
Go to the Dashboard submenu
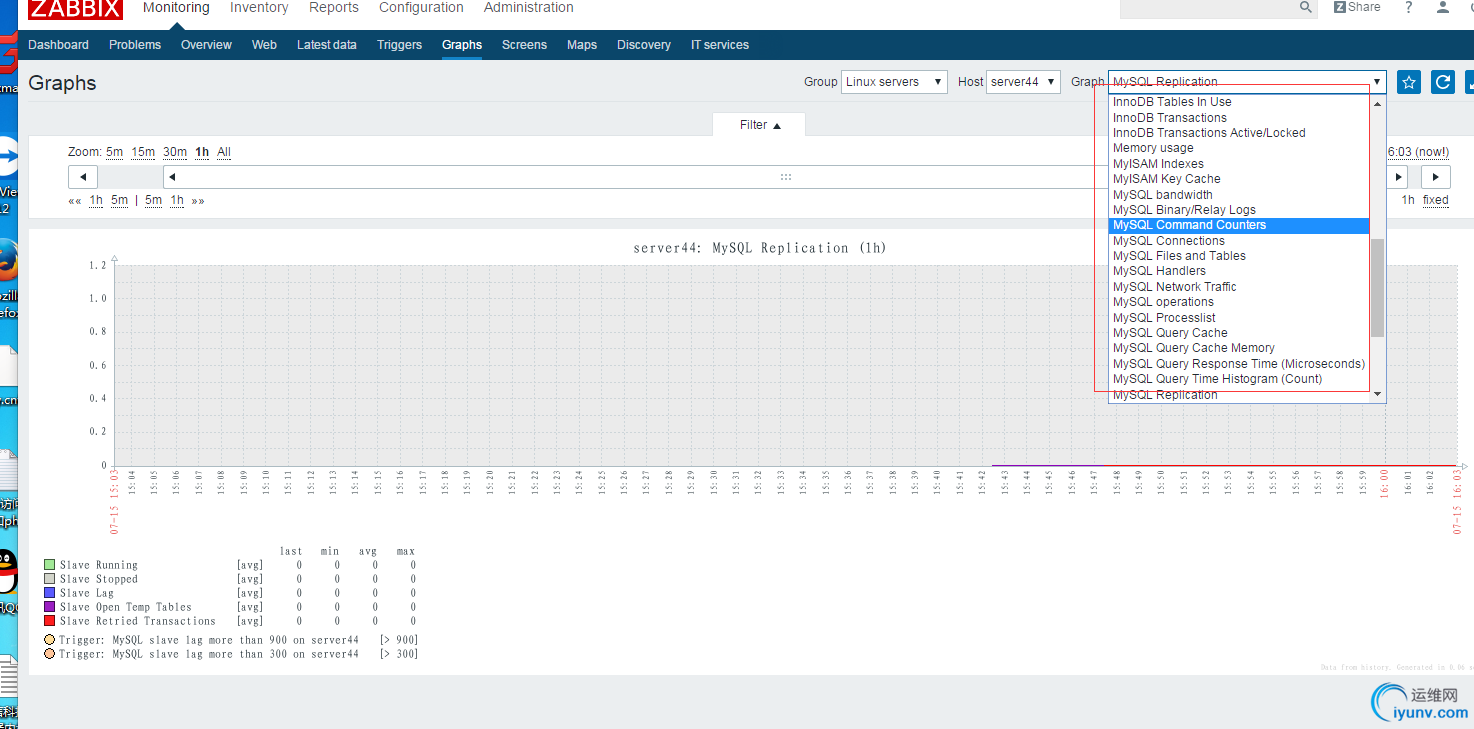[x=58, y=45]
